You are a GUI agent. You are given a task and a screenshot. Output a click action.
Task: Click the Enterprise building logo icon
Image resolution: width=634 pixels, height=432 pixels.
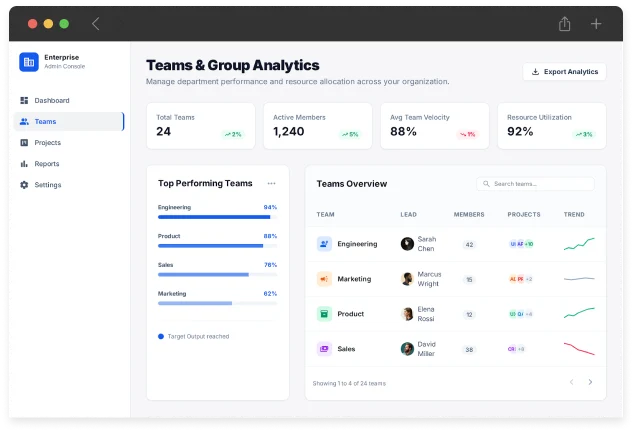[x=29, y=62]
